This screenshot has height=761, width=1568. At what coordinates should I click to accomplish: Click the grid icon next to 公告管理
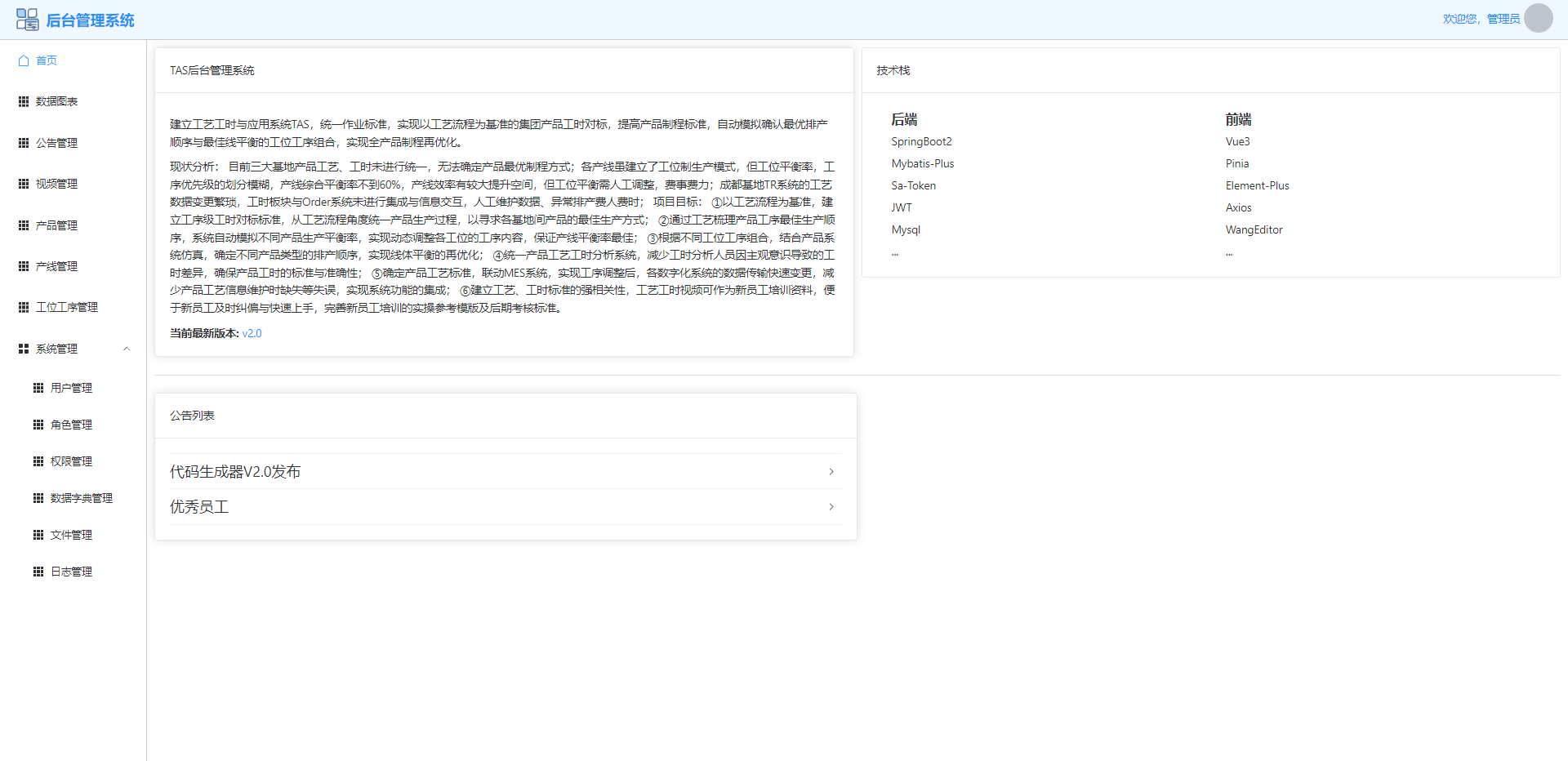(x=24, y=143)
